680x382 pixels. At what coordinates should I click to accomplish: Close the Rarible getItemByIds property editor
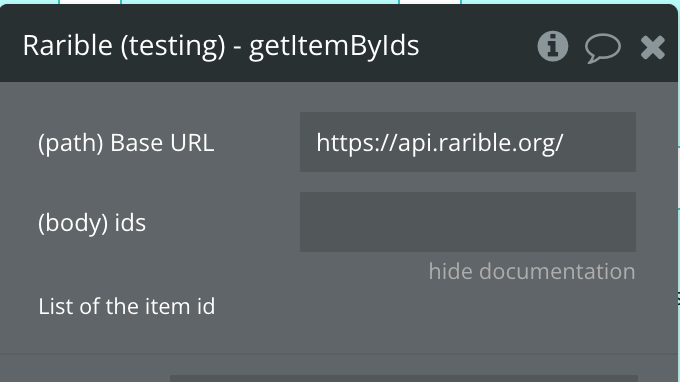tap(653, 47)
